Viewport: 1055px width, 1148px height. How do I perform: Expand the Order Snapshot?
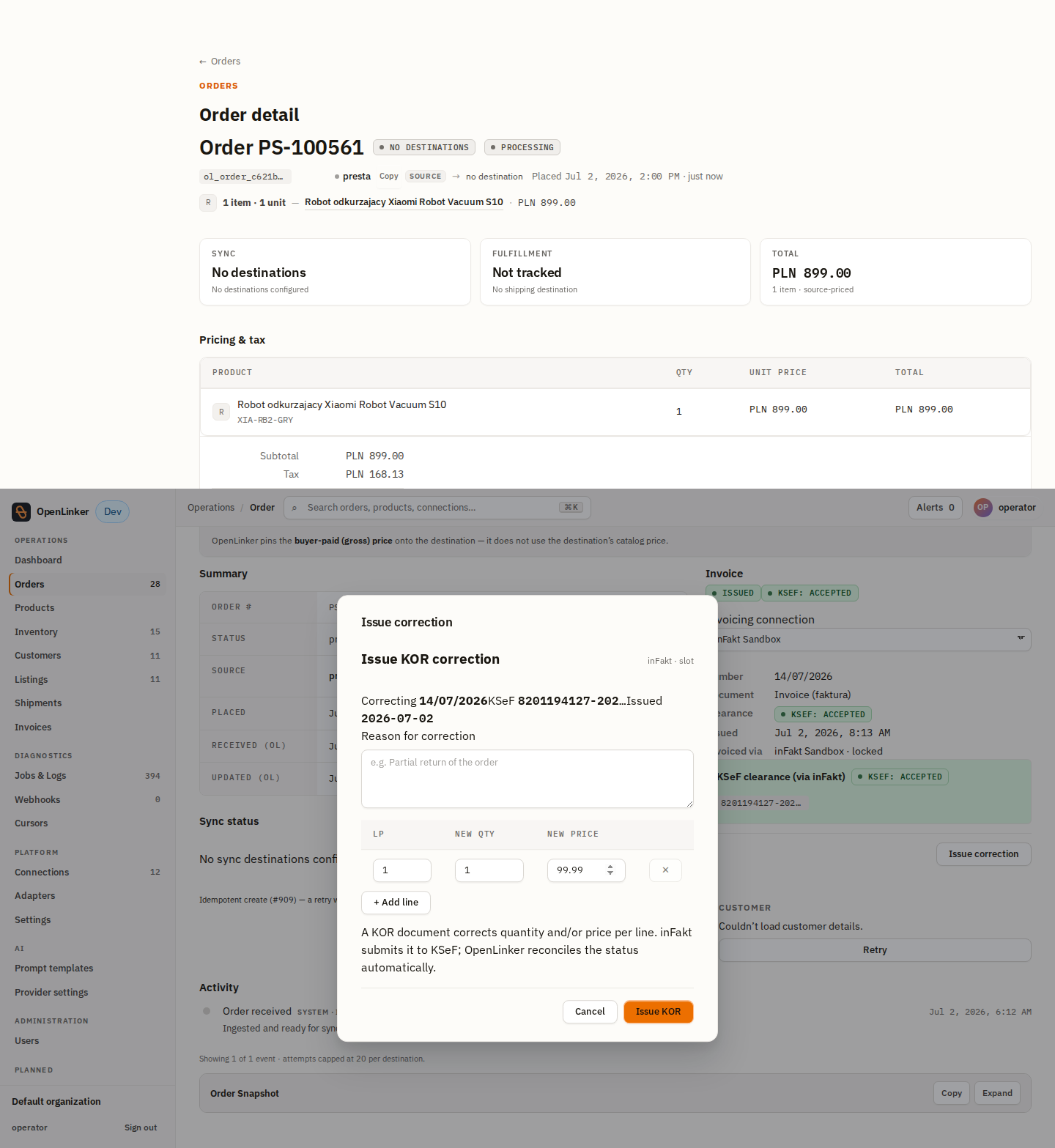[x=997, y=1093]
